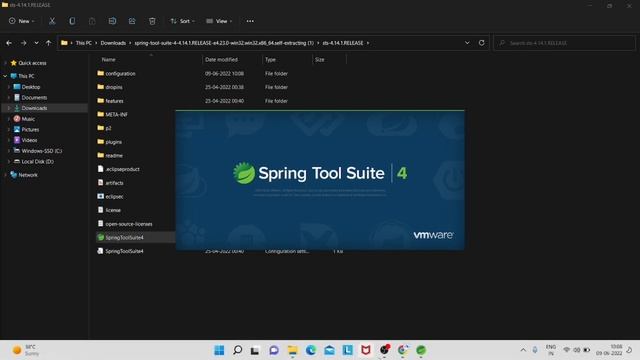Select Network in navigation pane

28,175
